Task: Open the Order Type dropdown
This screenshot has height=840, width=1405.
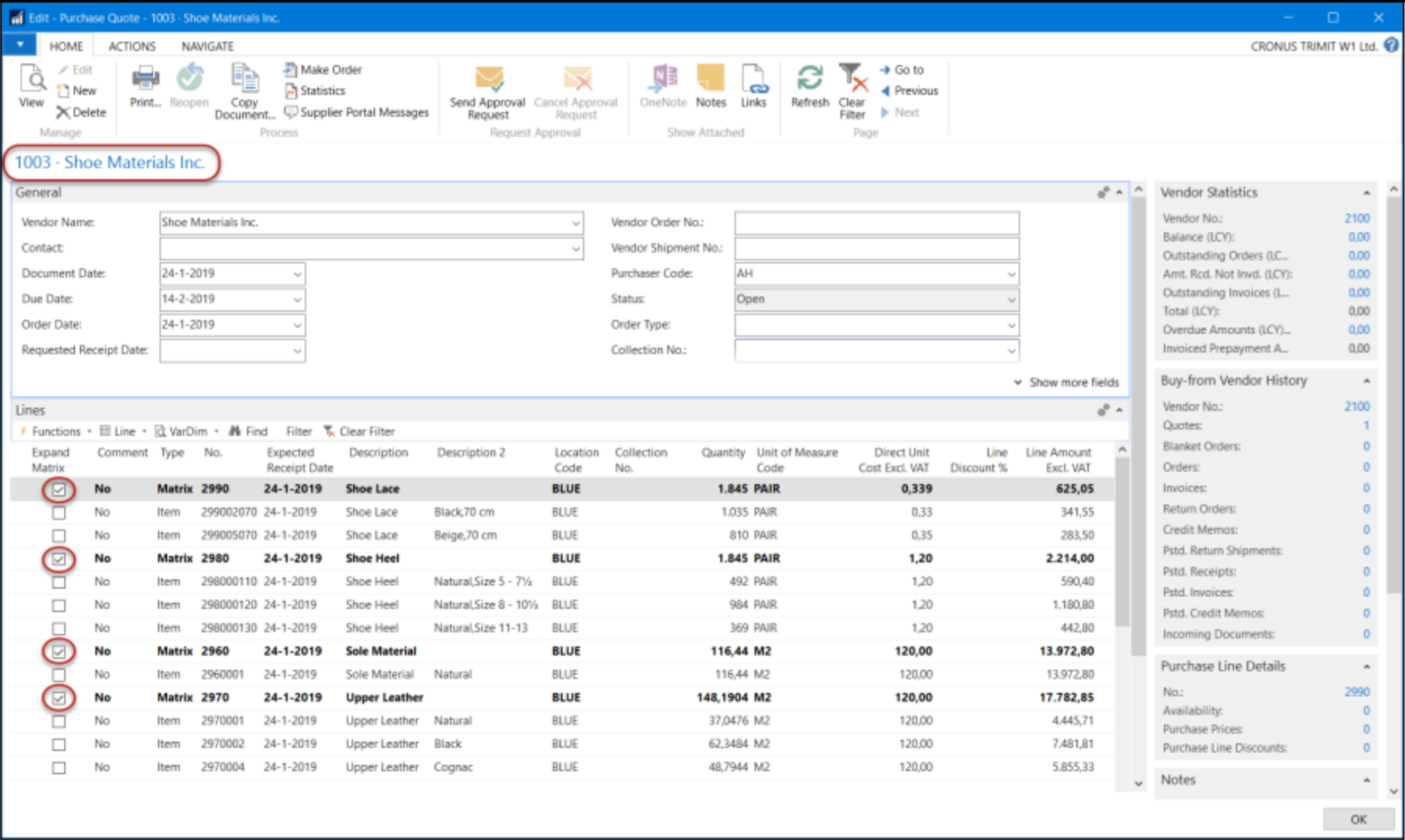Action: [1011, 325]
